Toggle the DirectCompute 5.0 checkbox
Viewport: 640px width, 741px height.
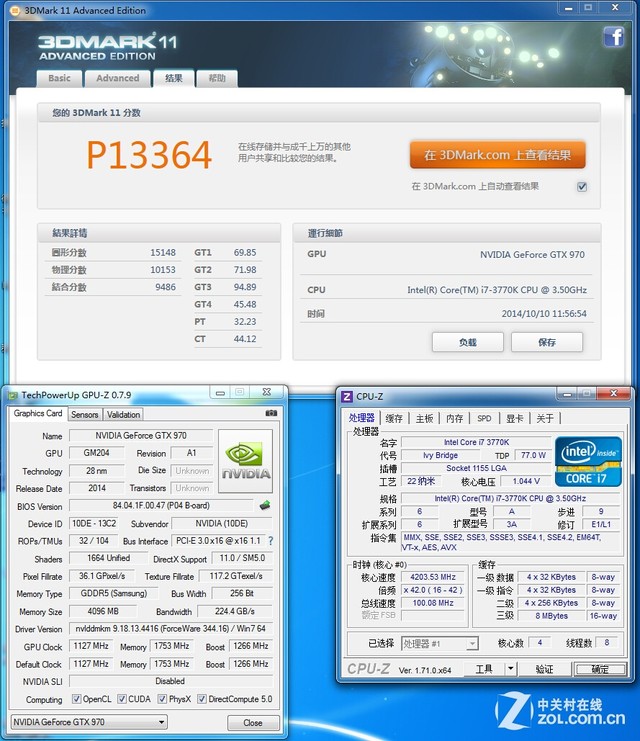click(202, 698)
